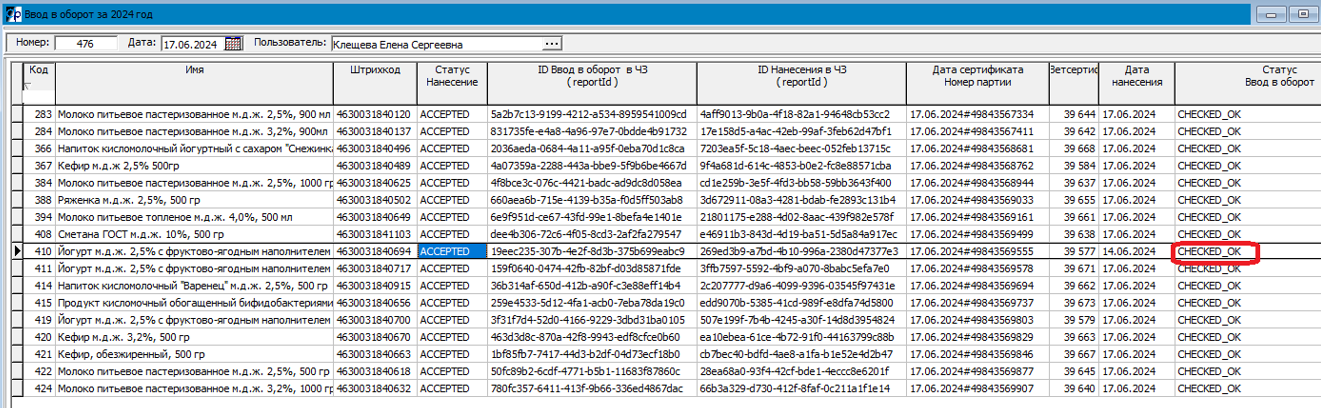Click the red-outlined CHECKED_OK status cell
1321x408 pixels.
pos(1213,252)
